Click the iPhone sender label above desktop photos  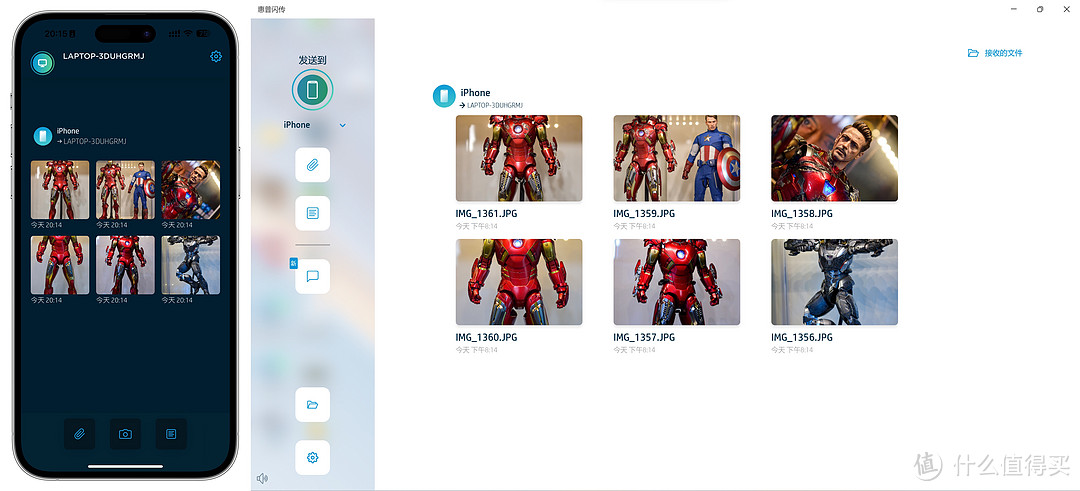pos(475,93)
